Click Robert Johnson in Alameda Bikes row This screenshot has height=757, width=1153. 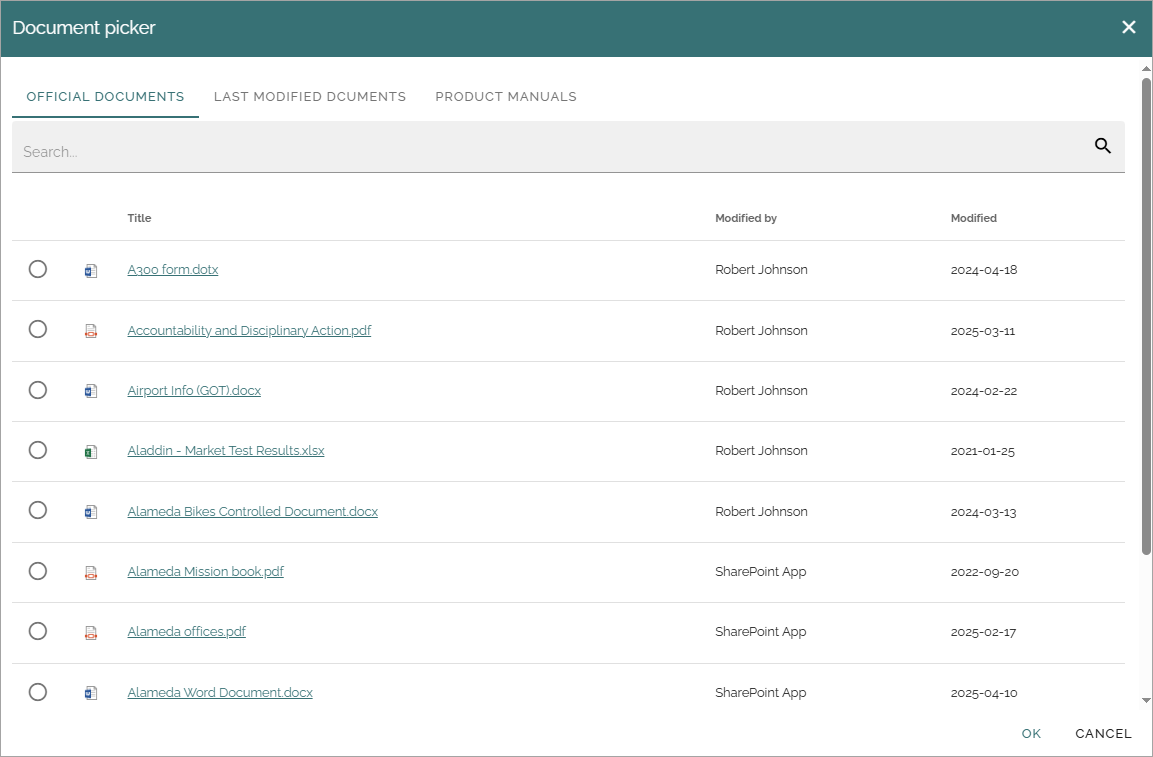[761, 511]
